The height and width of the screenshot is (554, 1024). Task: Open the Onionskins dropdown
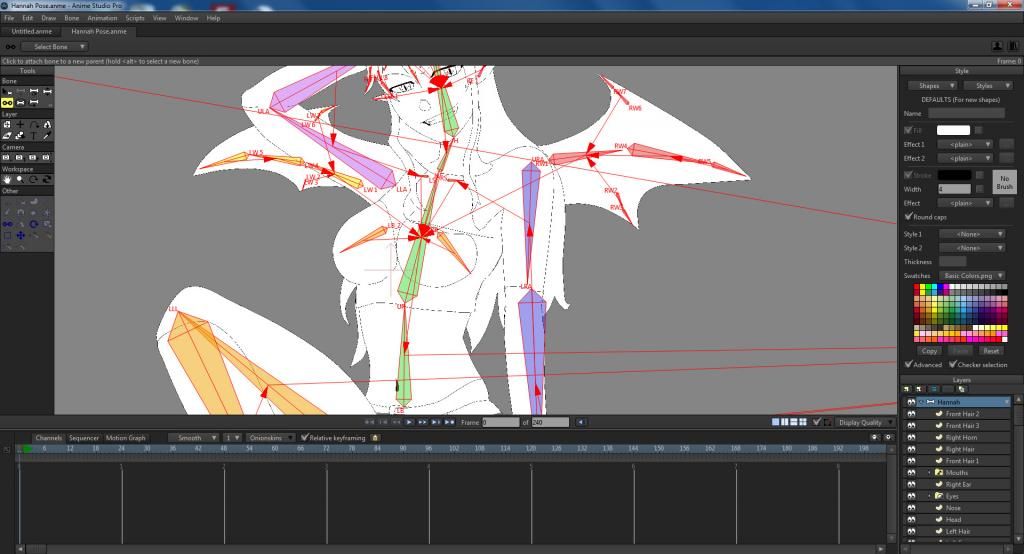pos(270,438)
